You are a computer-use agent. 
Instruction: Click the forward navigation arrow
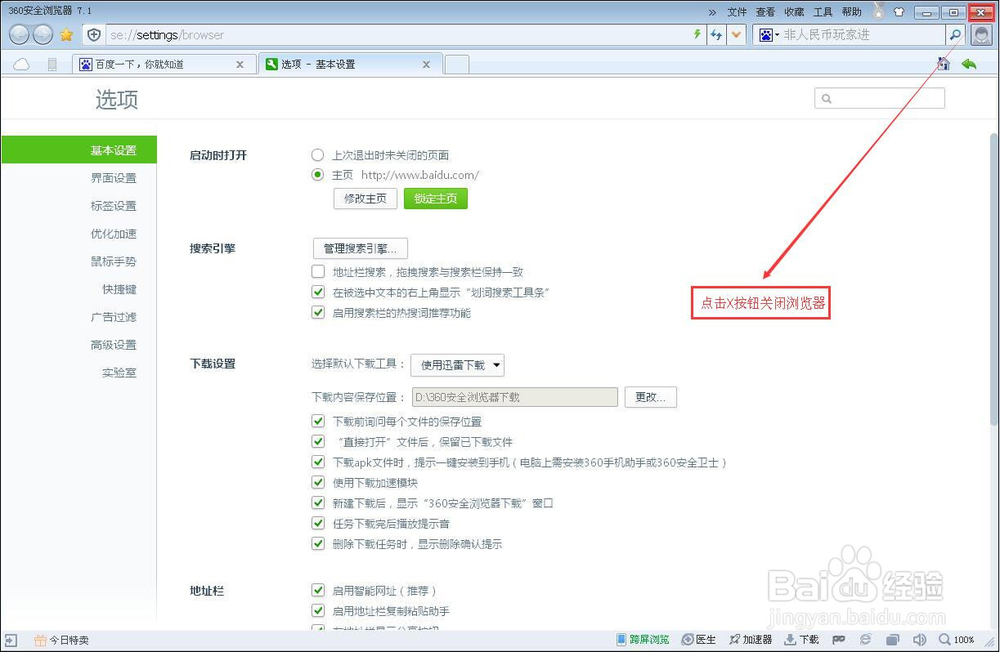pyautogui.click(x=43, y=34)
